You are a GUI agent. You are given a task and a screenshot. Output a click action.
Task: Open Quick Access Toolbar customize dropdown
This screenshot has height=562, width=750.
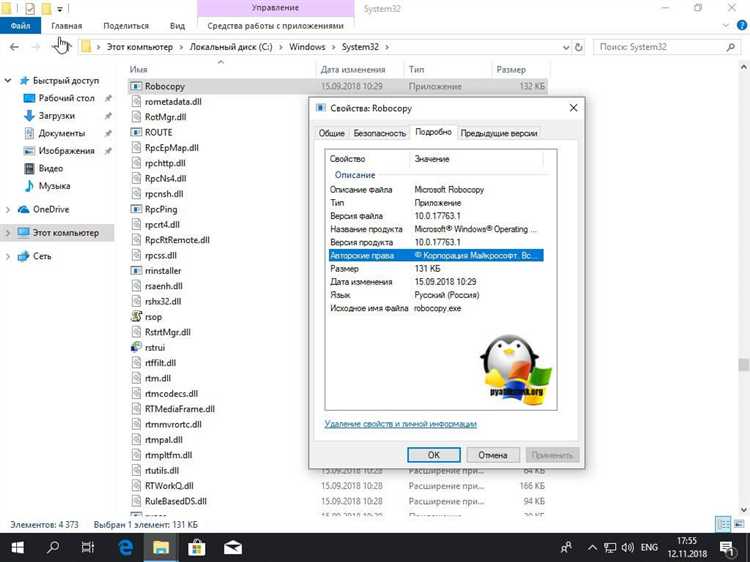coord(60,9)
